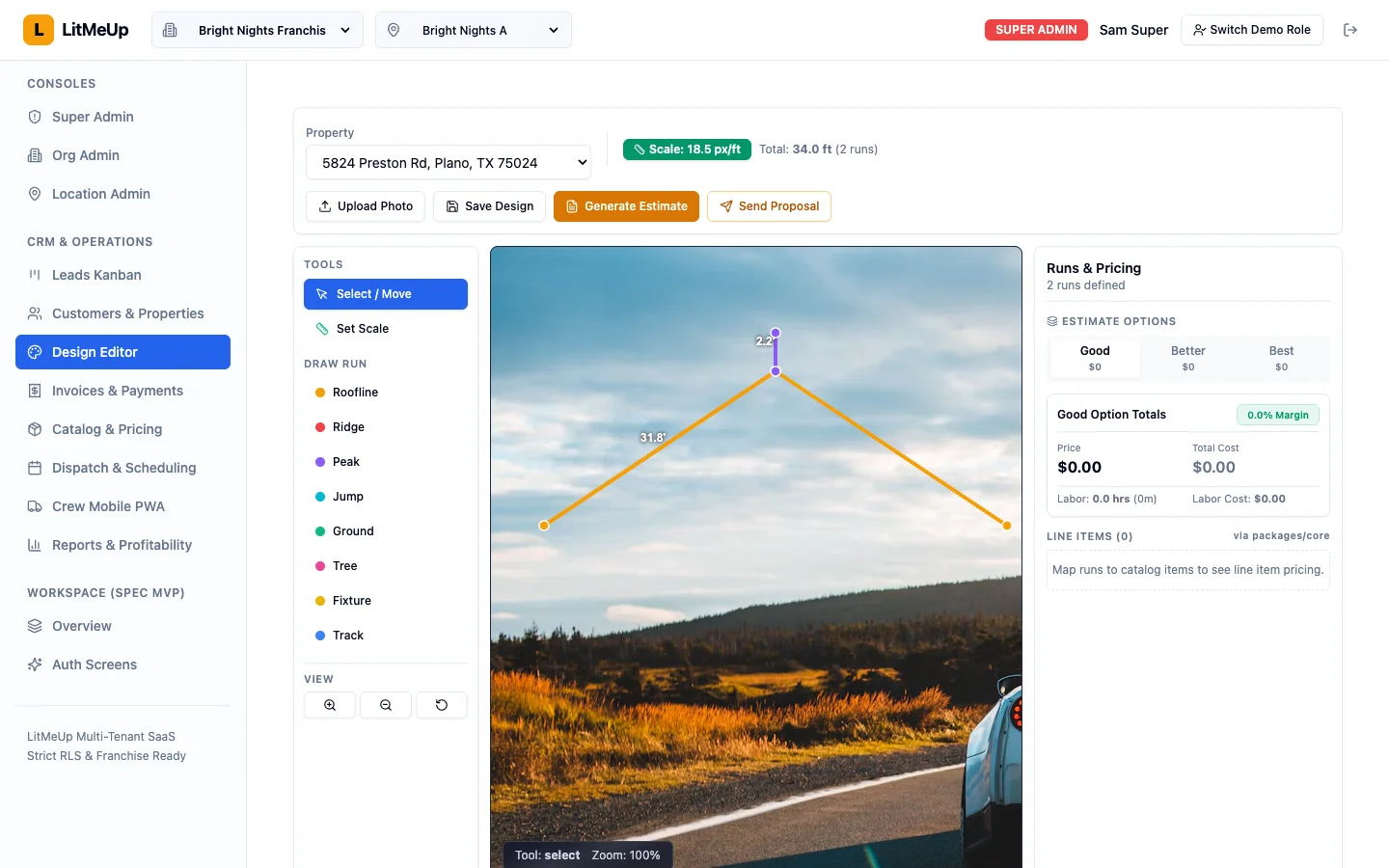The image size is (1389, 868).
Task: Click the 31.8' length label
Action: [653, 438]
